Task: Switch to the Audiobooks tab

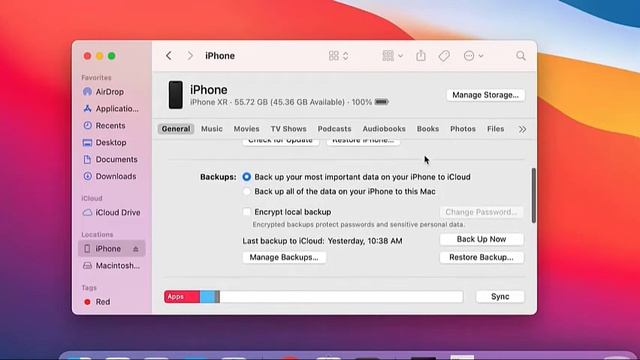Action: 384,129
